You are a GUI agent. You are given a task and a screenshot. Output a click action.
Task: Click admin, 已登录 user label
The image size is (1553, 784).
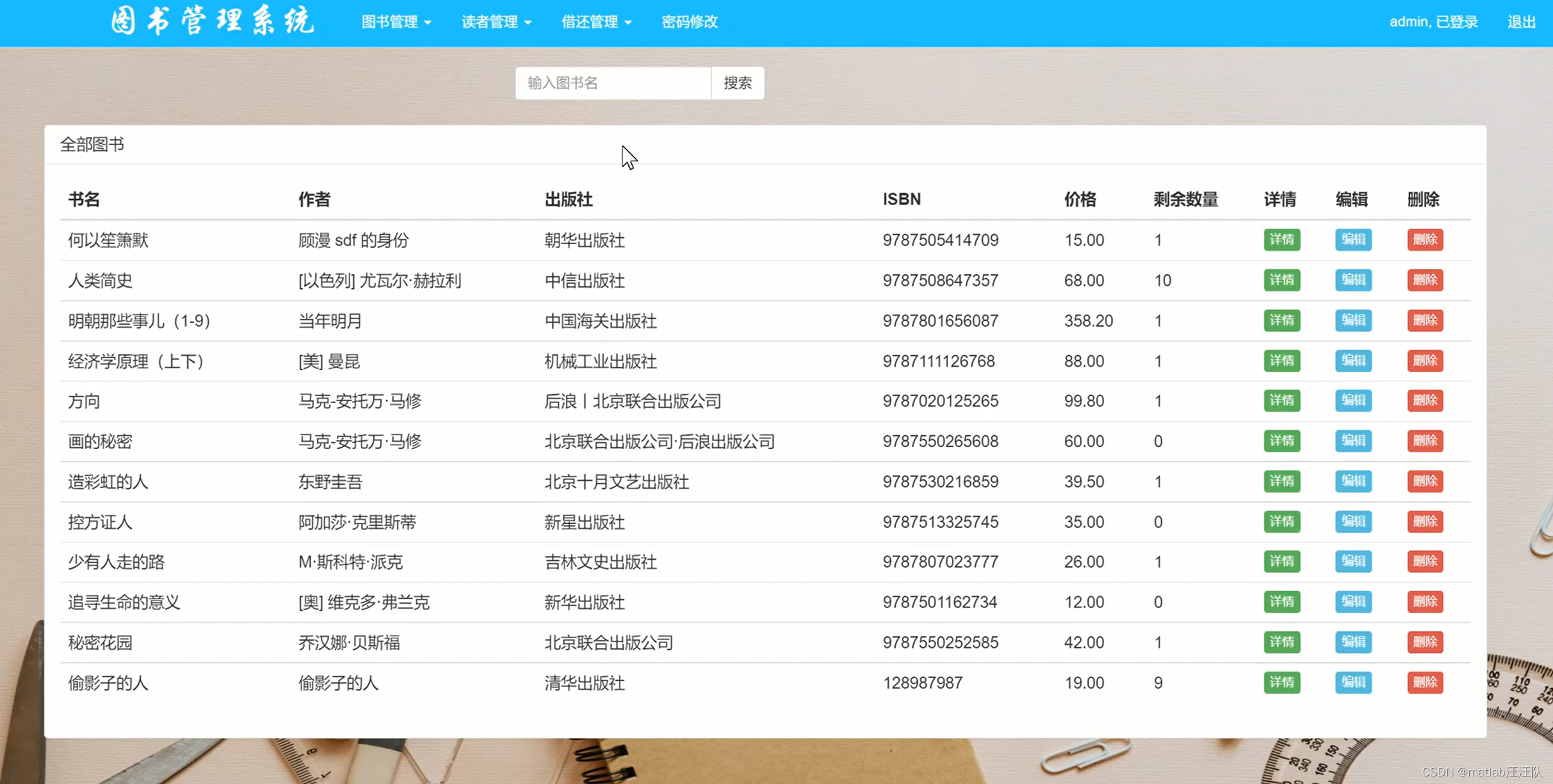pos(1433,21)
